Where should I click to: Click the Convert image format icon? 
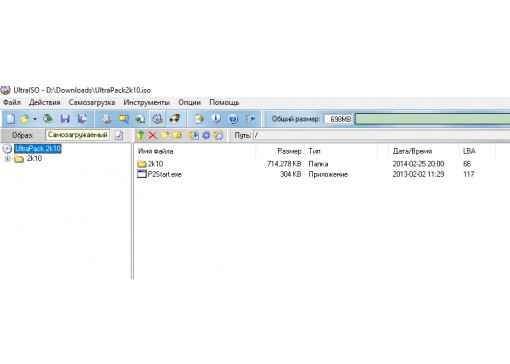(124, 119)
